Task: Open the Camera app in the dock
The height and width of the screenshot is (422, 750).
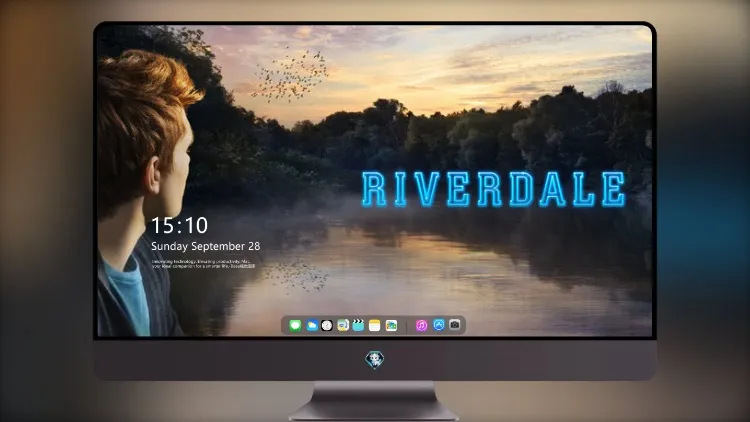Action: click(x=455, y=325)
